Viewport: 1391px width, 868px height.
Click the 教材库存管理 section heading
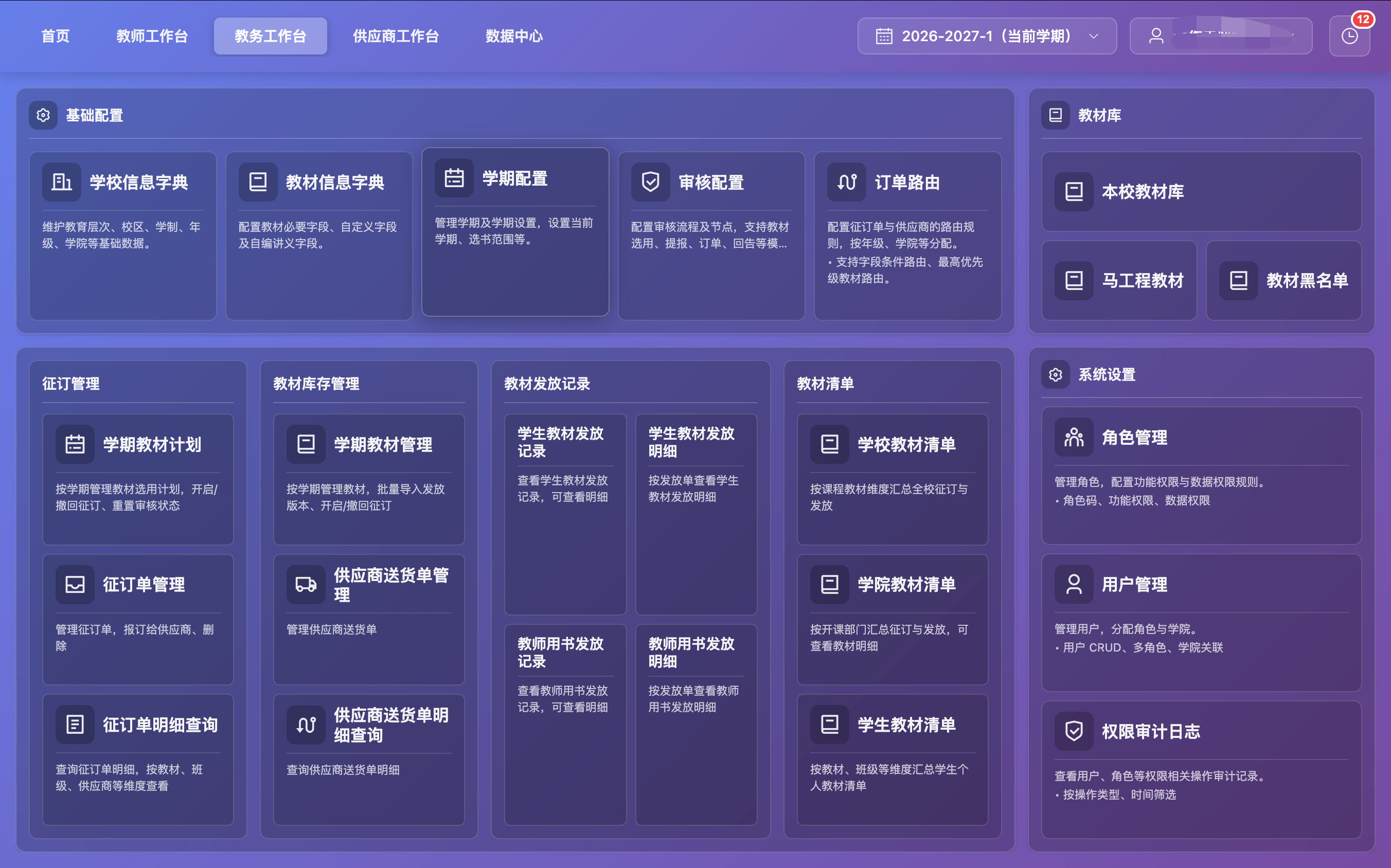pos(316,384)
